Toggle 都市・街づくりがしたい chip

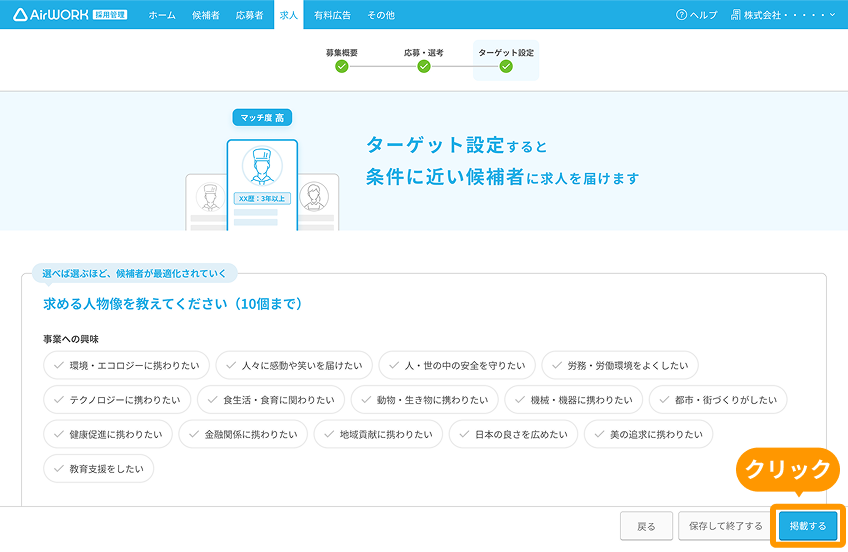click(x=718, y=400)
